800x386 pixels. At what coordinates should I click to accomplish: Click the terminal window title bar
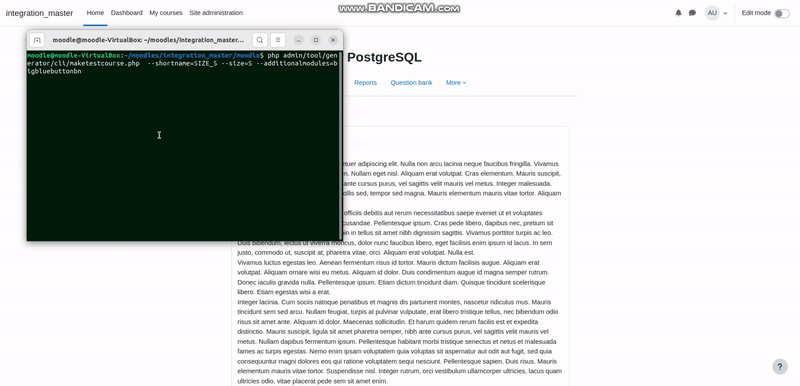tap(148, 40)
